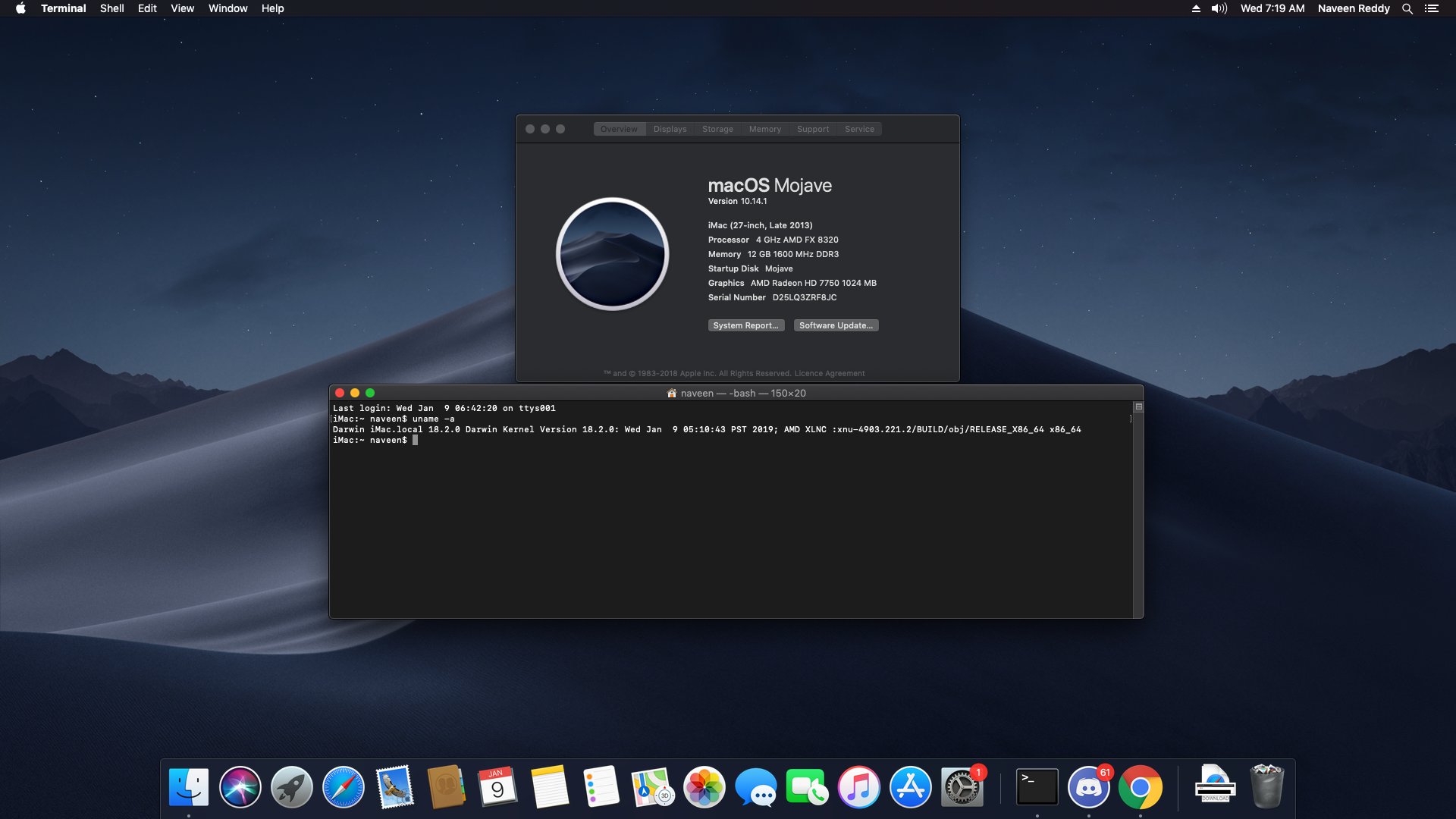Image resolution: width=1456 pixels, height=819 pixels.
Task: Open the Trash in dock
Action: pyautogui.click(x=1266, y=787)
